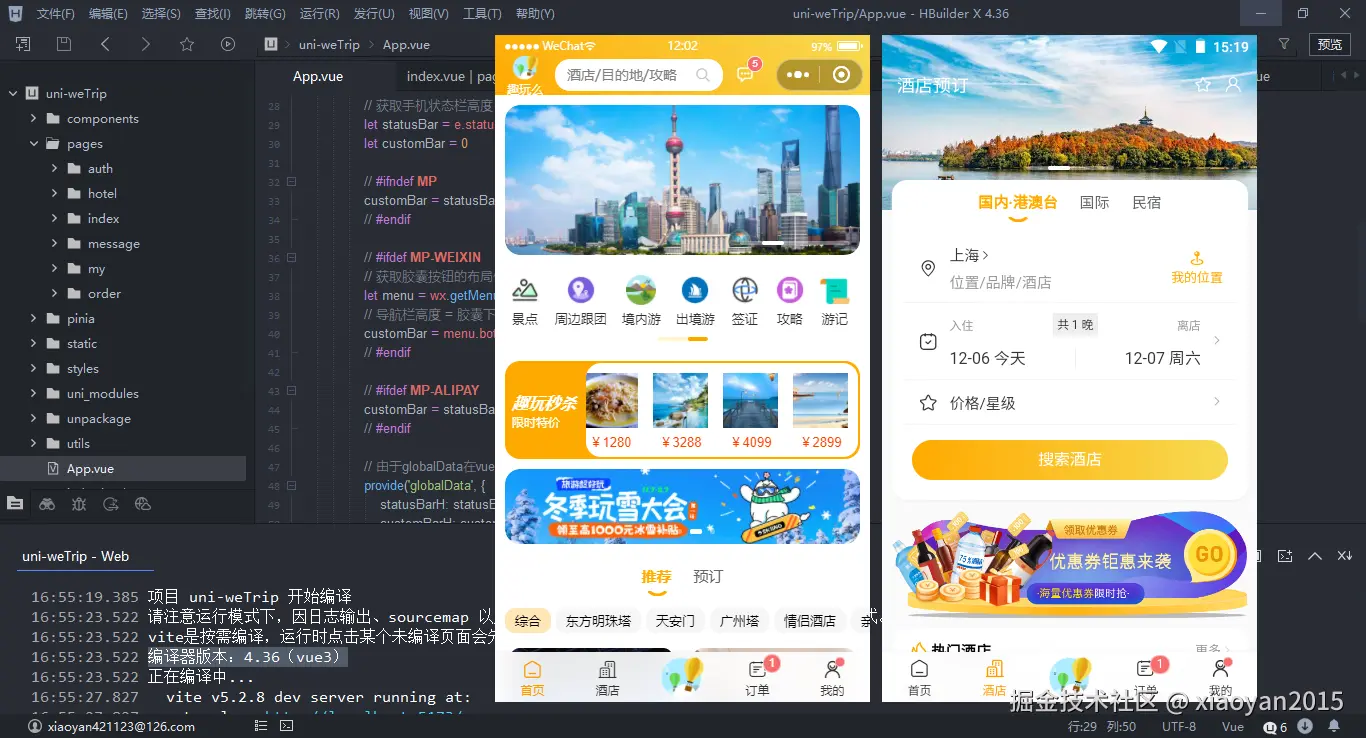Click the 酒店/目的地/攻略 search field
The width and height of the screenshot is (1366, 738).
(x=638, y=75)
